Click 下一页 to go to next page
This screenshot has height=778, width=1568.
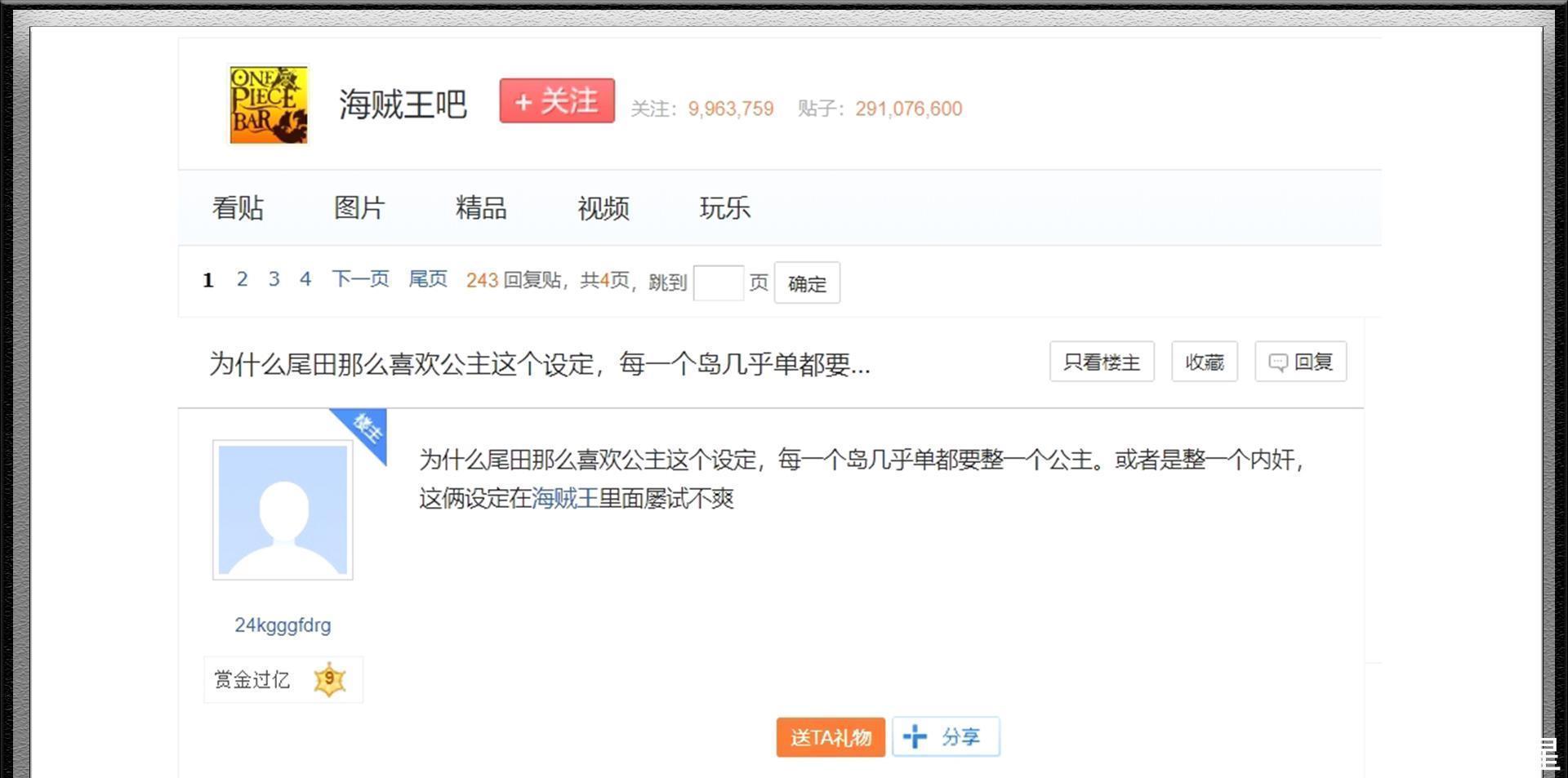click(x=360, y=278)
